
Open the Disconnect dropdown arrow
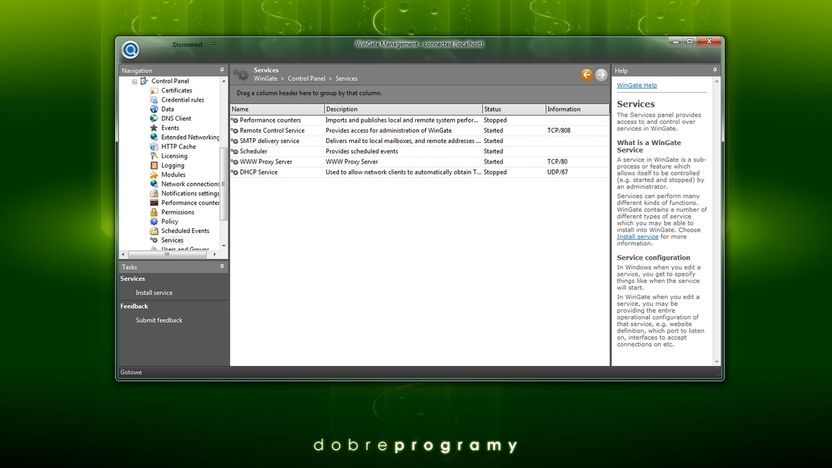tap(214, 45)
